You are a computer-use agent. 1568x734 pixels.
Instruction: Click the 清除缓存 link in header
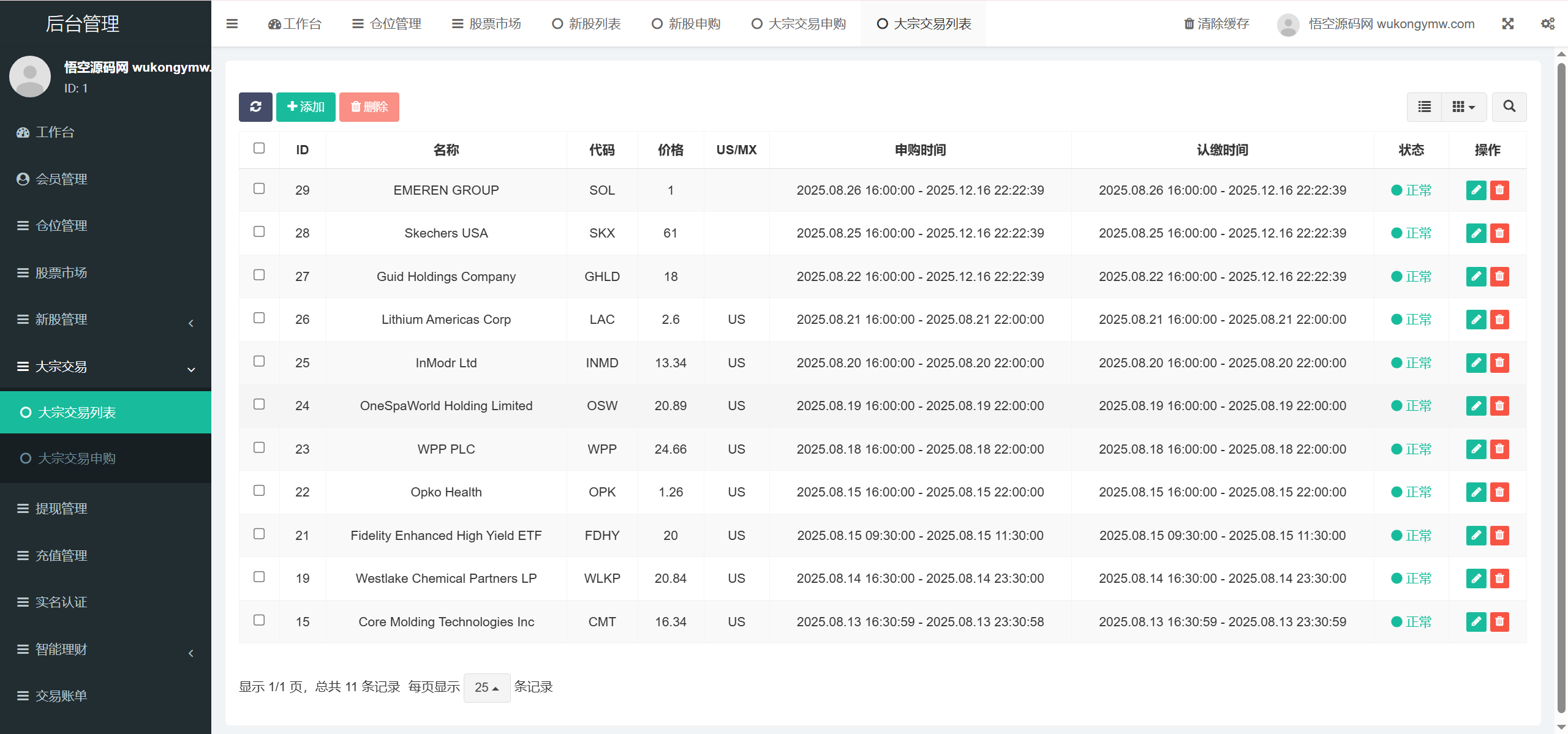[x=1216, y=24]
